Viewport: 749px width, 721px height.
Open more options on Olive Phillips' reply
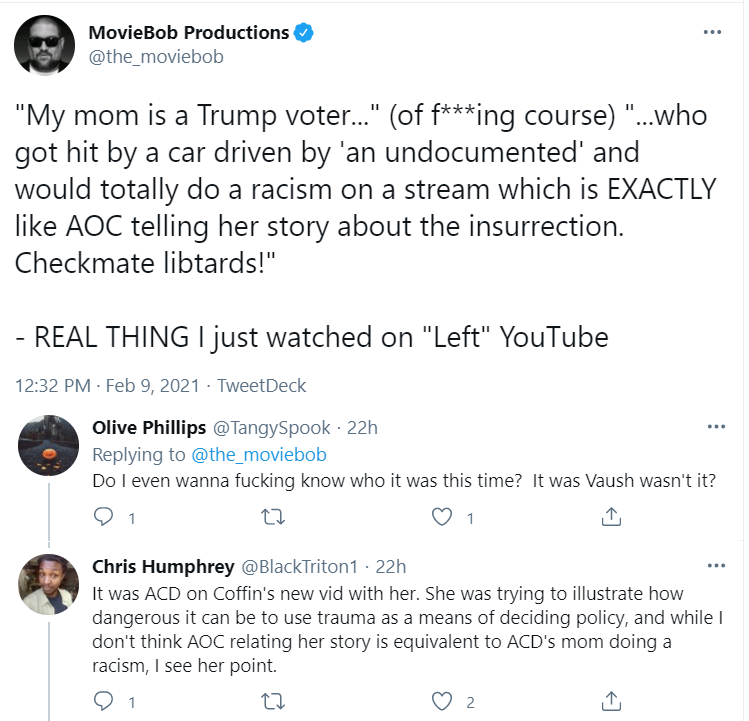pyautogui.click(x=716, y=427)
